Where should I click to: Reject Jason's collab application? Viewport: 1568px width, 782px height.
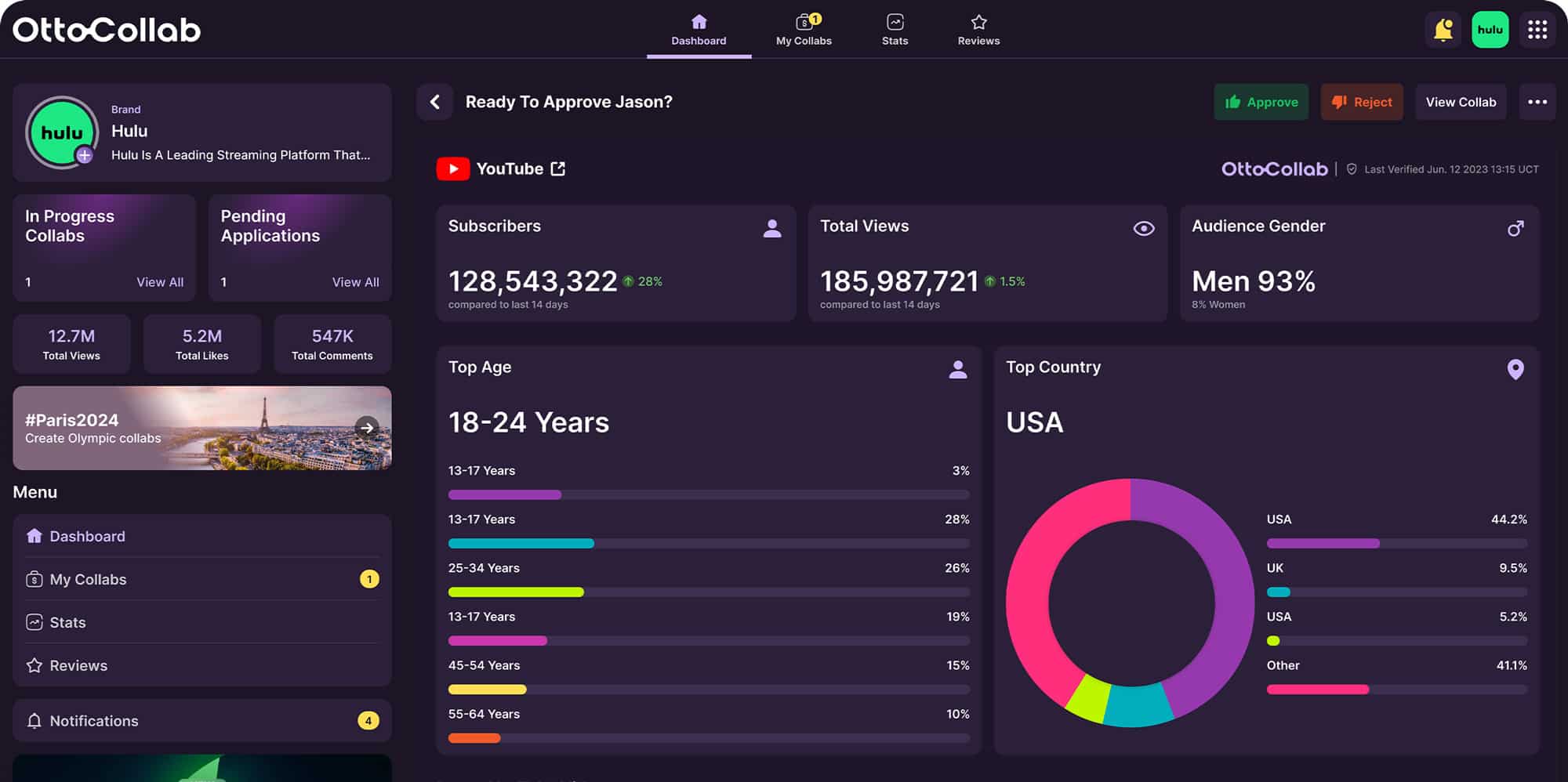tap(1362, 102)
